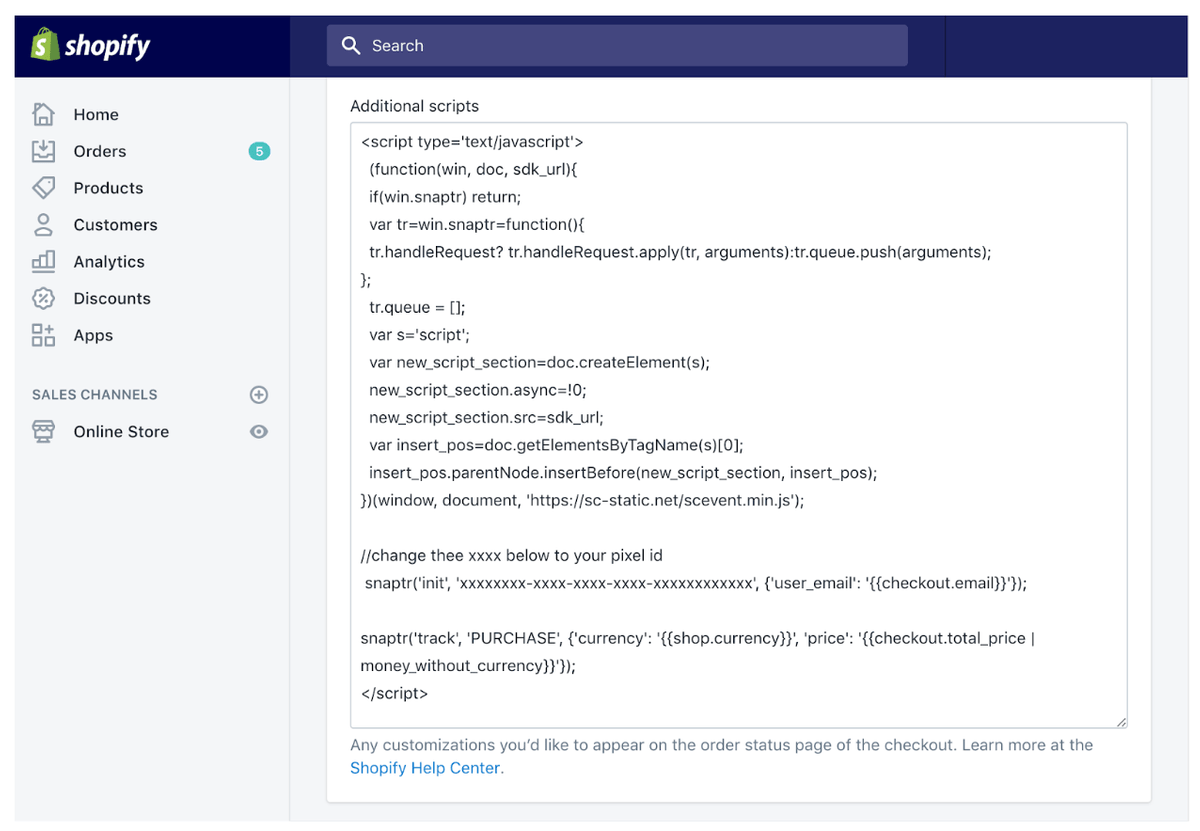The width and height of the screenshot is (1200, 831).
Task: Navigate to Customers
Action: click(115, 225)
